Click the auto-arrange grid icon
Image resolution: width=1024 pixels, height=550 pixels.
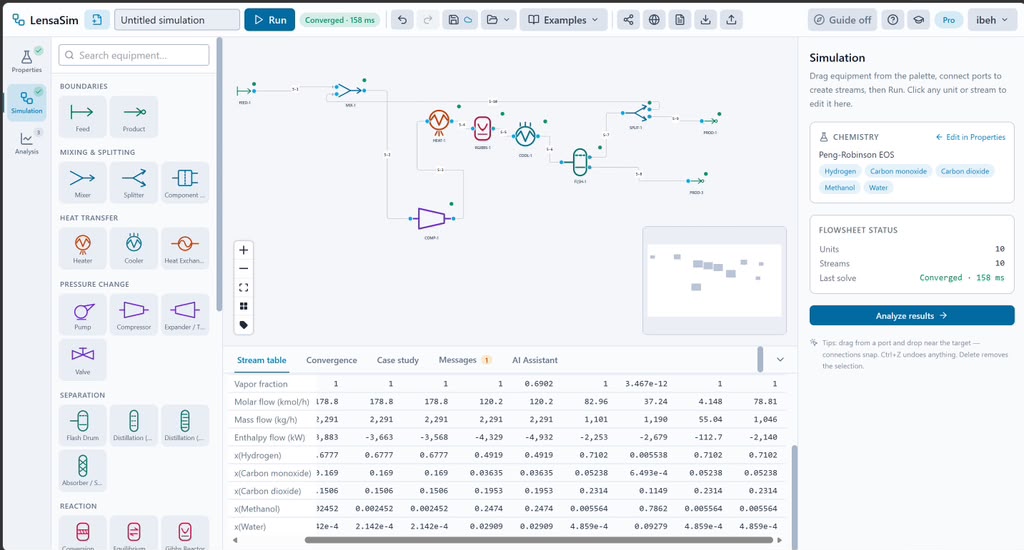(x=244, y=306)
